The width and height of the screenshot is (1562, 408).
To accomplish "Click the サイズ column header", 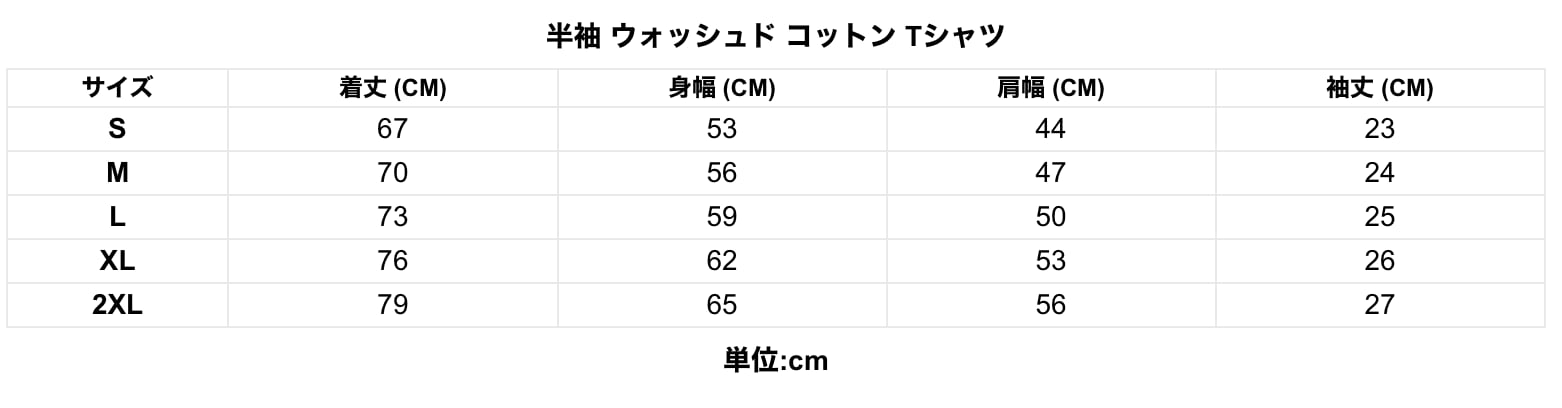I will coord(117,88).
